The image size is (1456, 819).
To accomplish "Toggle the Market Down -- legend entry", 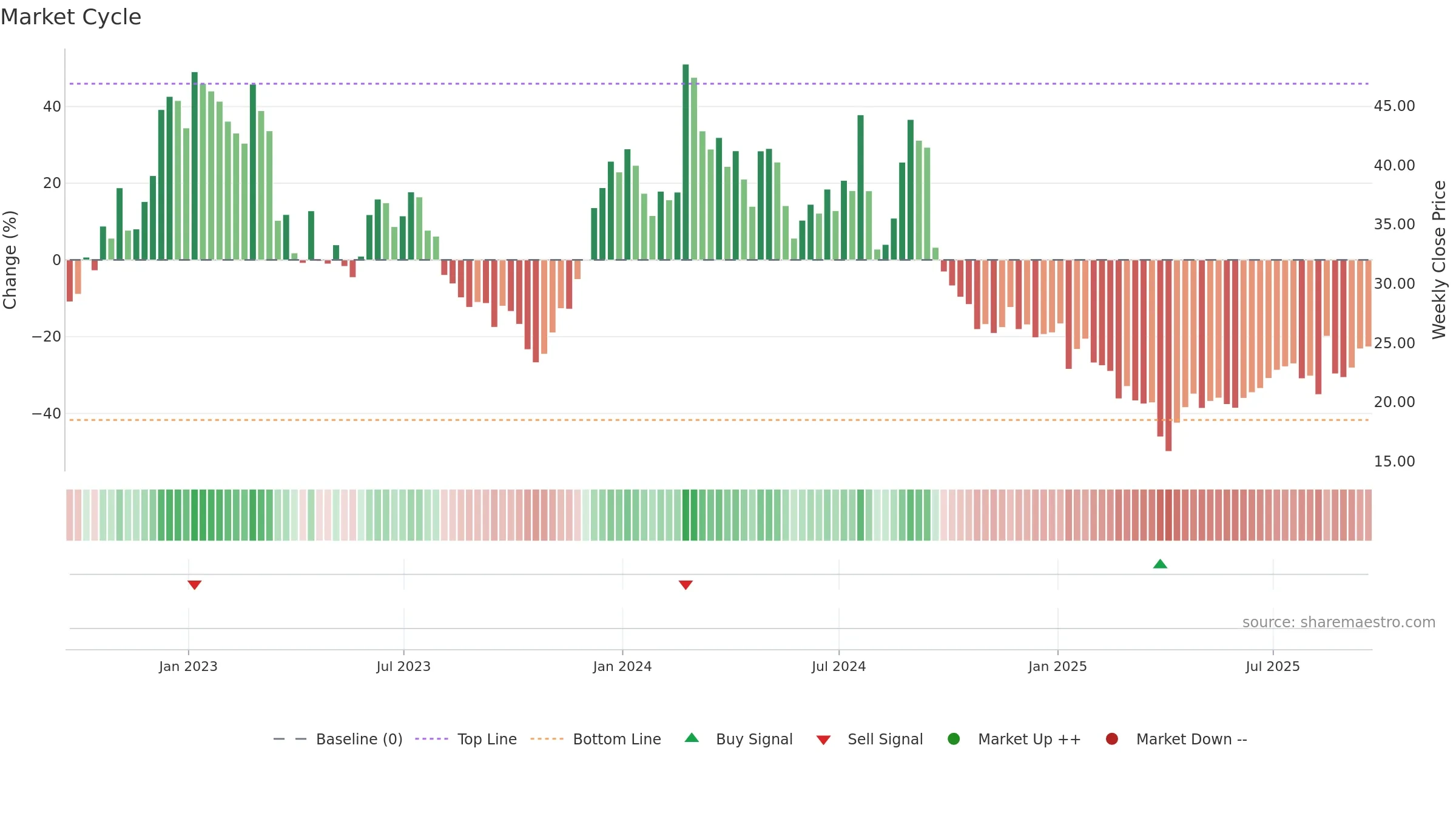I will coord(1176,739).
